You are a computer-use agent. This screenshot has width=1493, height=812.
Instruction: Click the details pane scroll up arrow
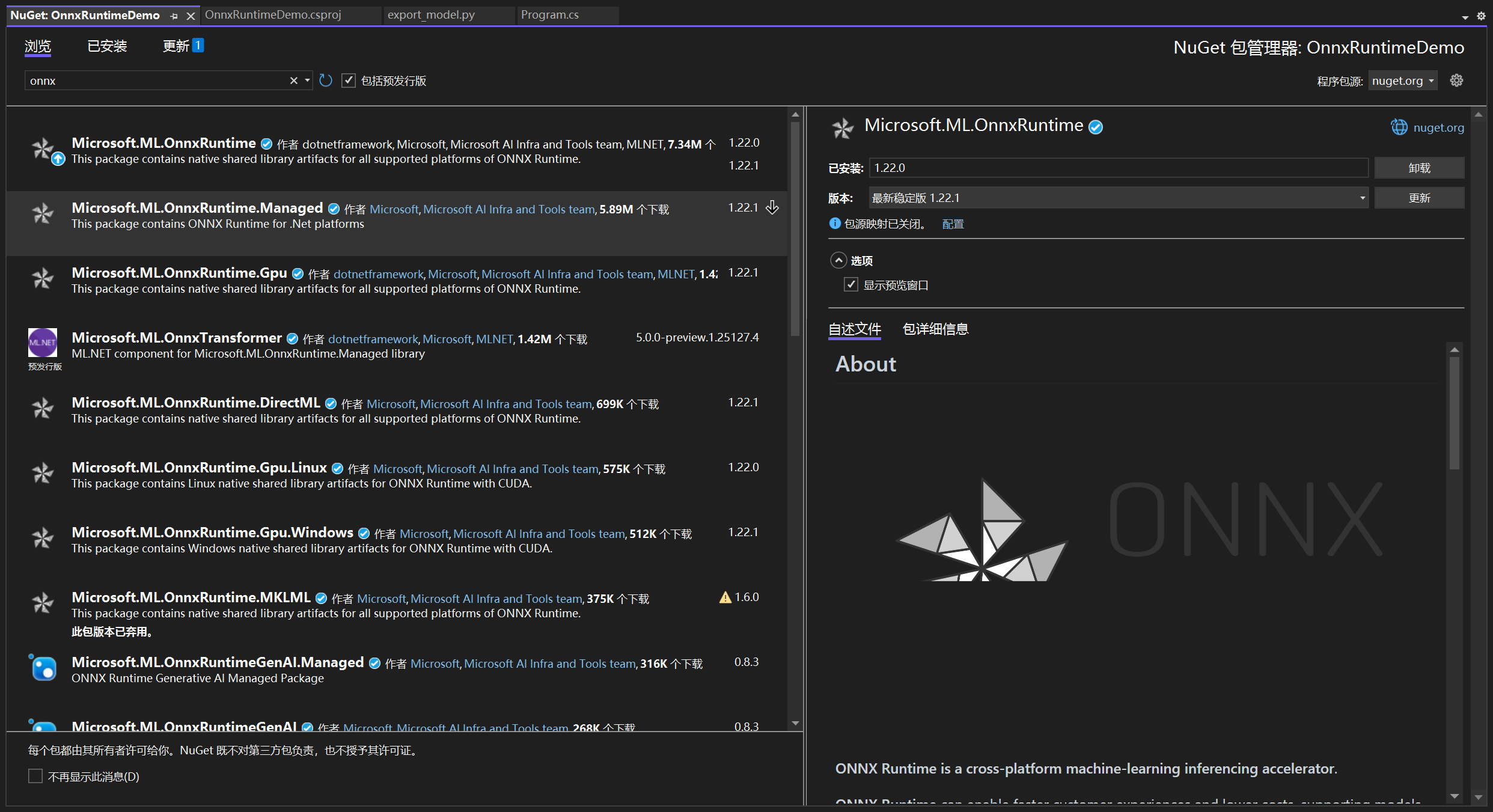click(x=1479, y=114)
